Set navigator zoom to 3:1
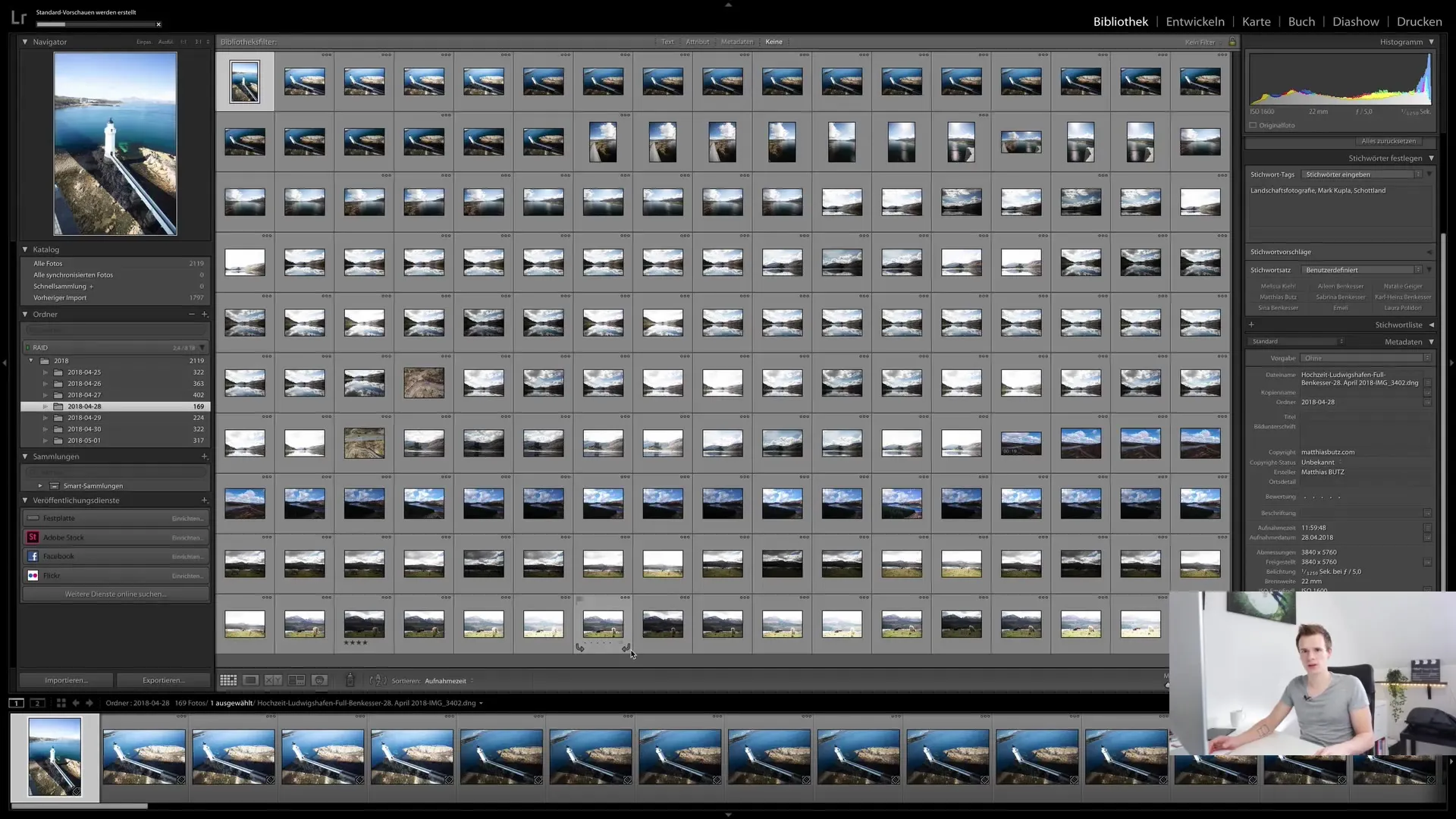The image size is (1456, 819). (x=199, y=42)
